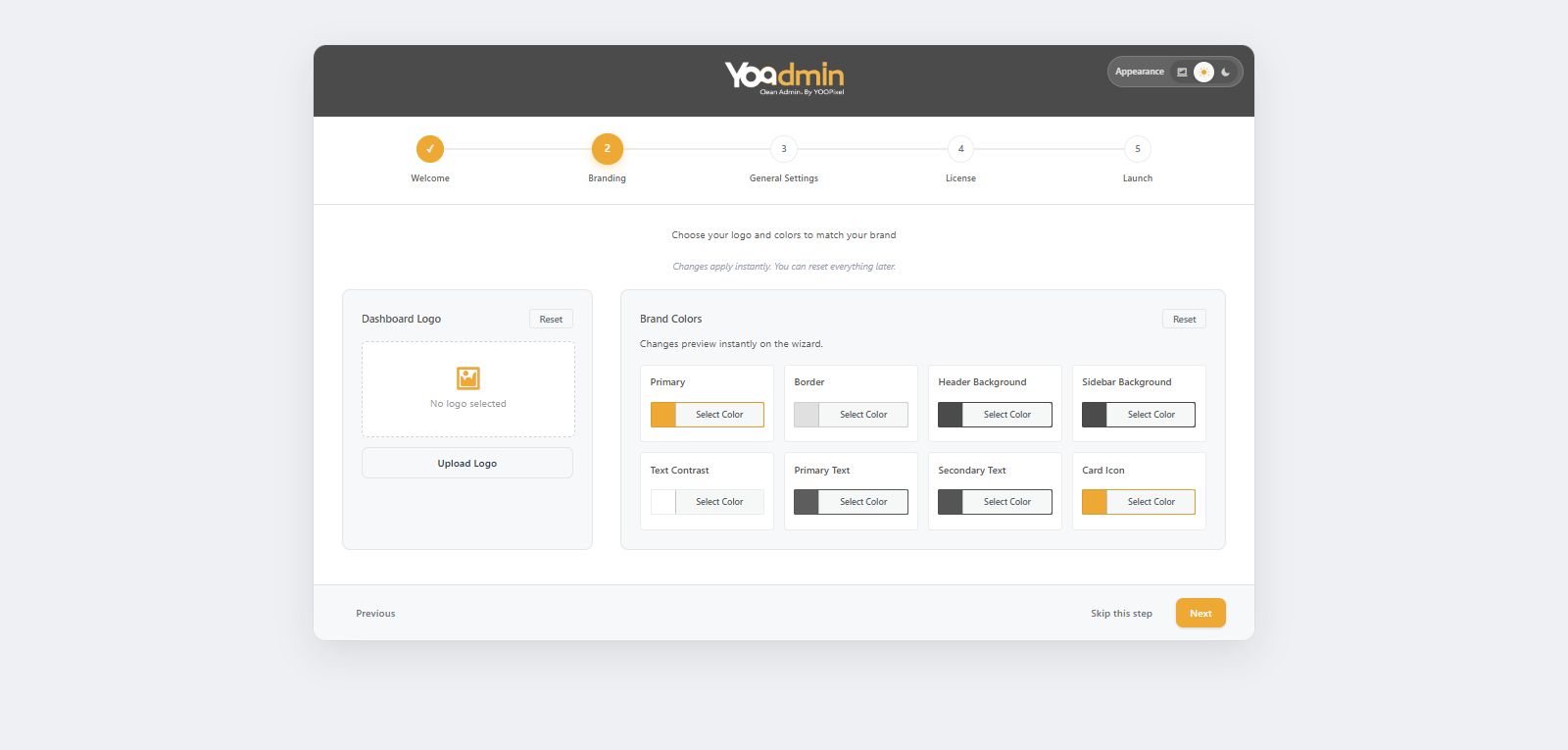Click the 'No logo selected' text
The height and width of the screenshot is (750, 1568).
(x=468, y=404)
